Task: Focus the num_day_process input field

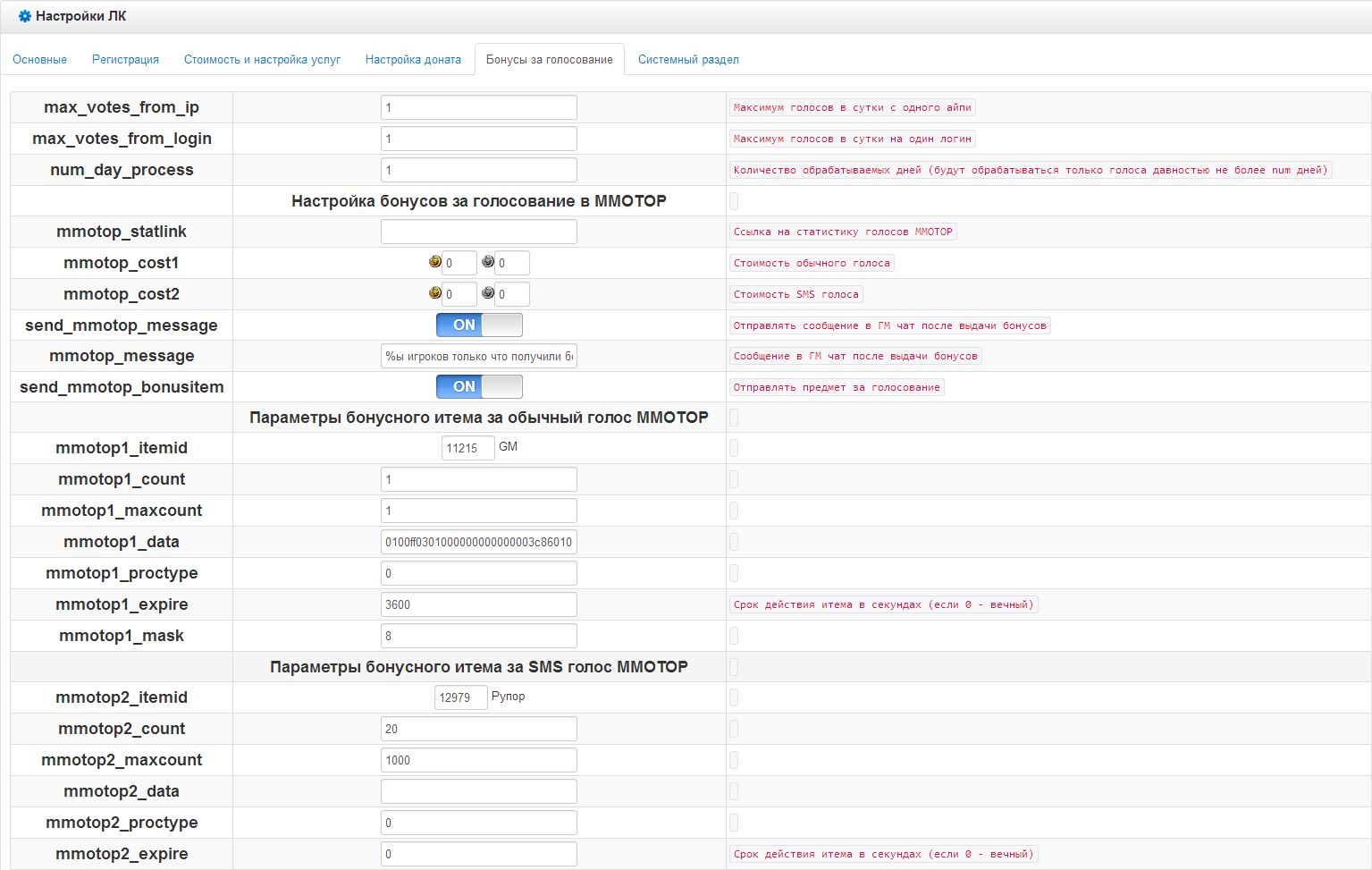Action: click(x=479, y=170)
